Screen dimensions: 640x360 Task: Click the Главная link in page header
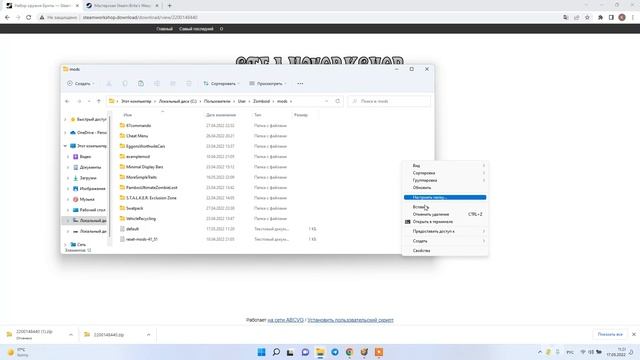(164, 29)
